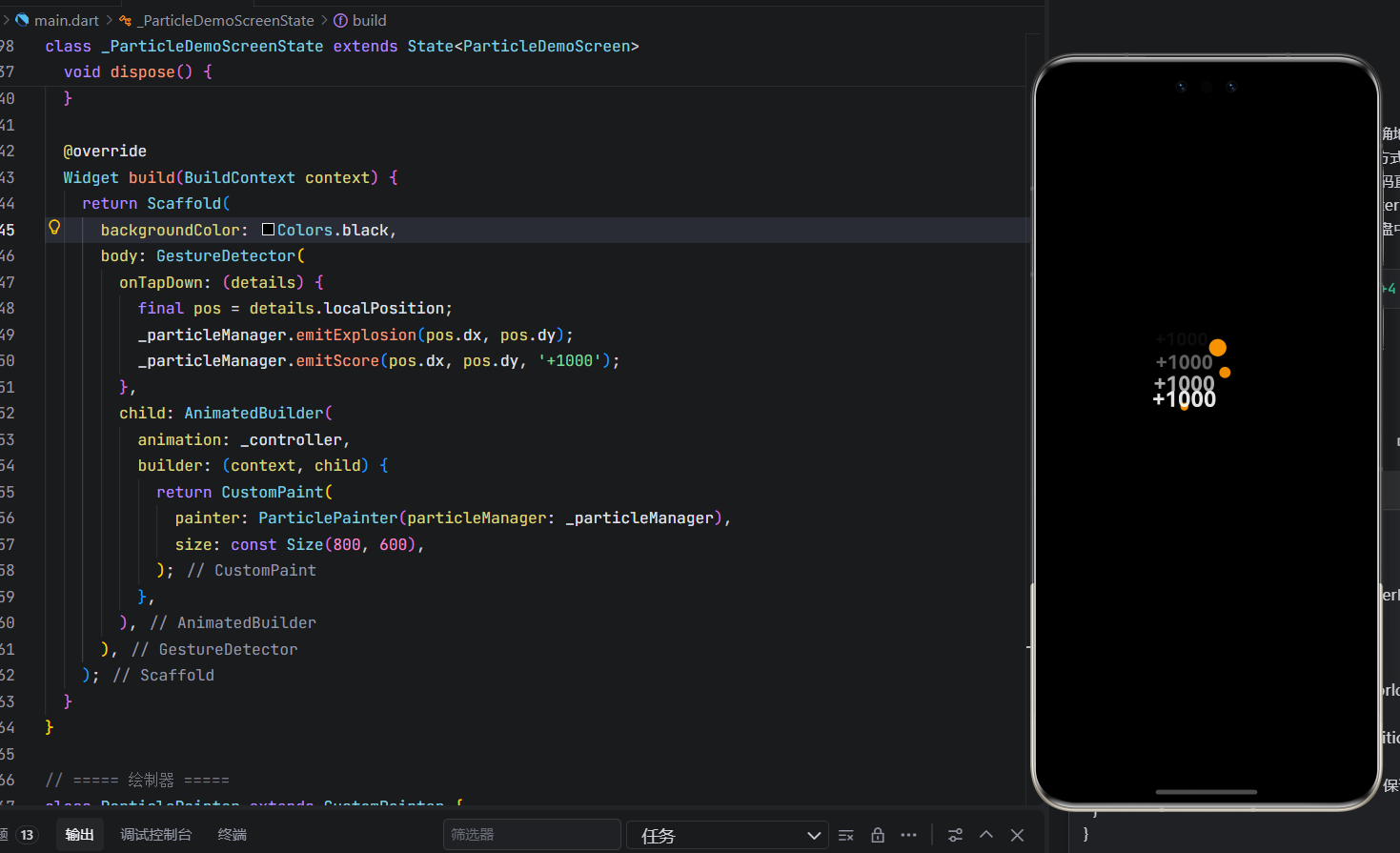Click the Dart file icon in breadcrumb
The image size is (1400, 853).
pyautogui.click(x=22, y=20)
